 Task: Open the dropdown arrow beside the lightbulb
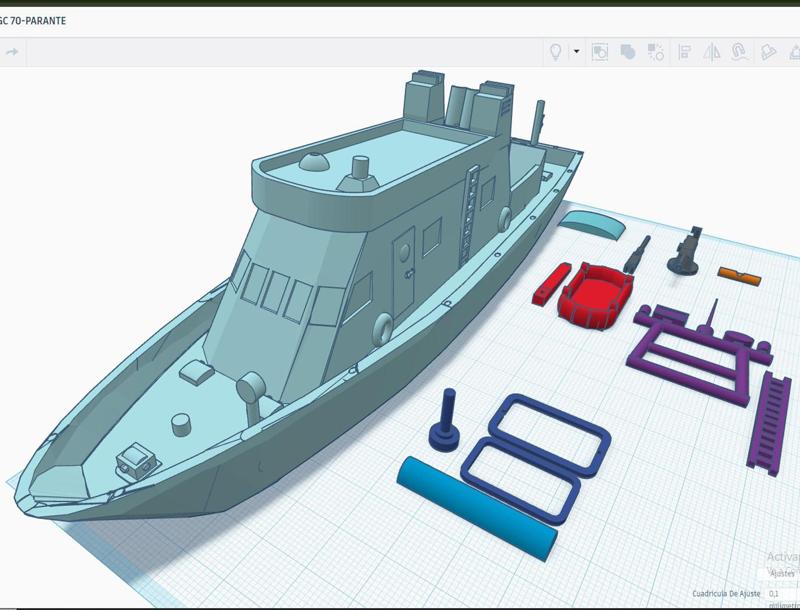tap(576, 52)
